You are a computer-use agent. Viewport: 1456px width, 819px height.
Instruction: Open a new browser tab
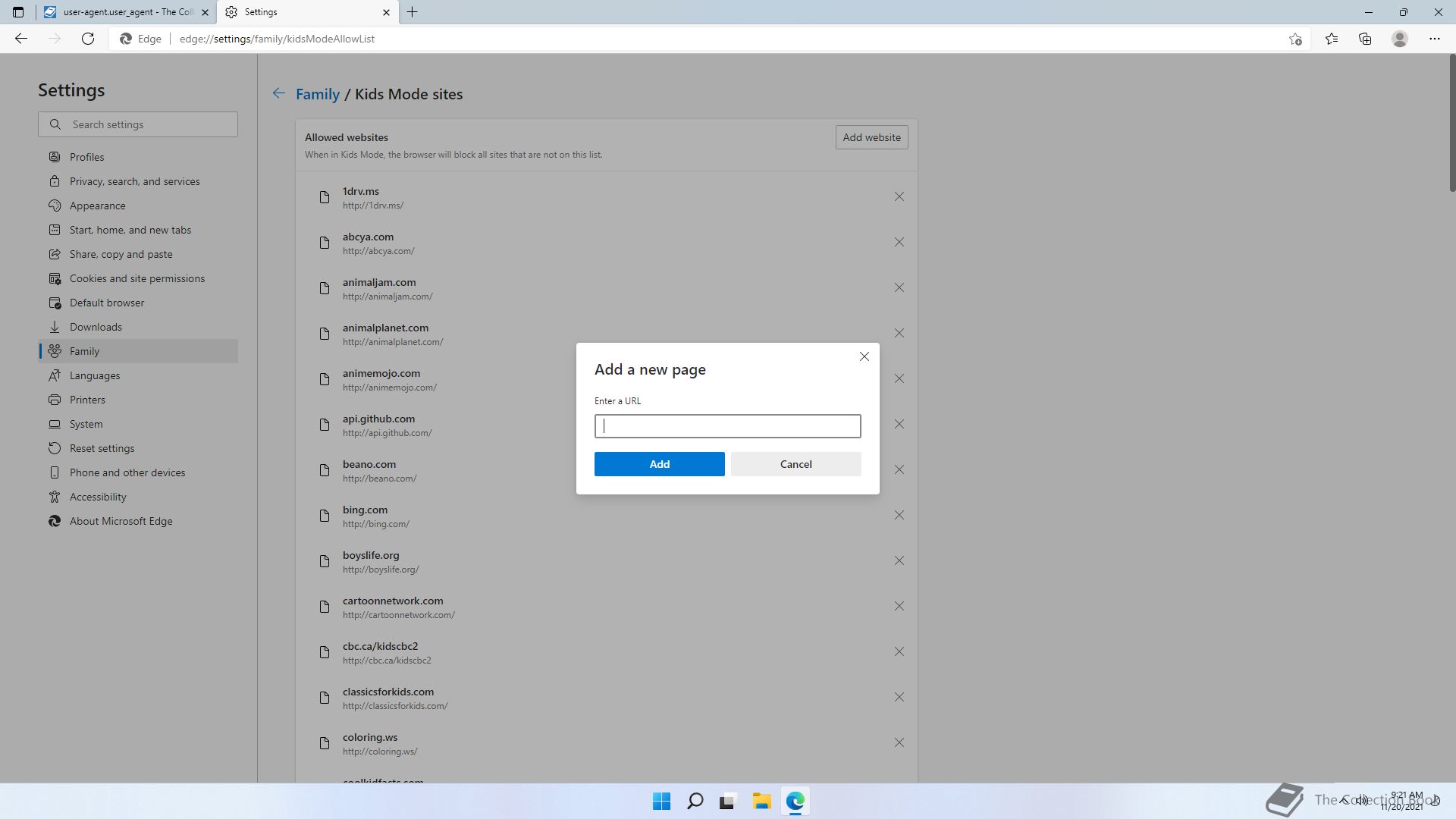[x=413, y=12]
